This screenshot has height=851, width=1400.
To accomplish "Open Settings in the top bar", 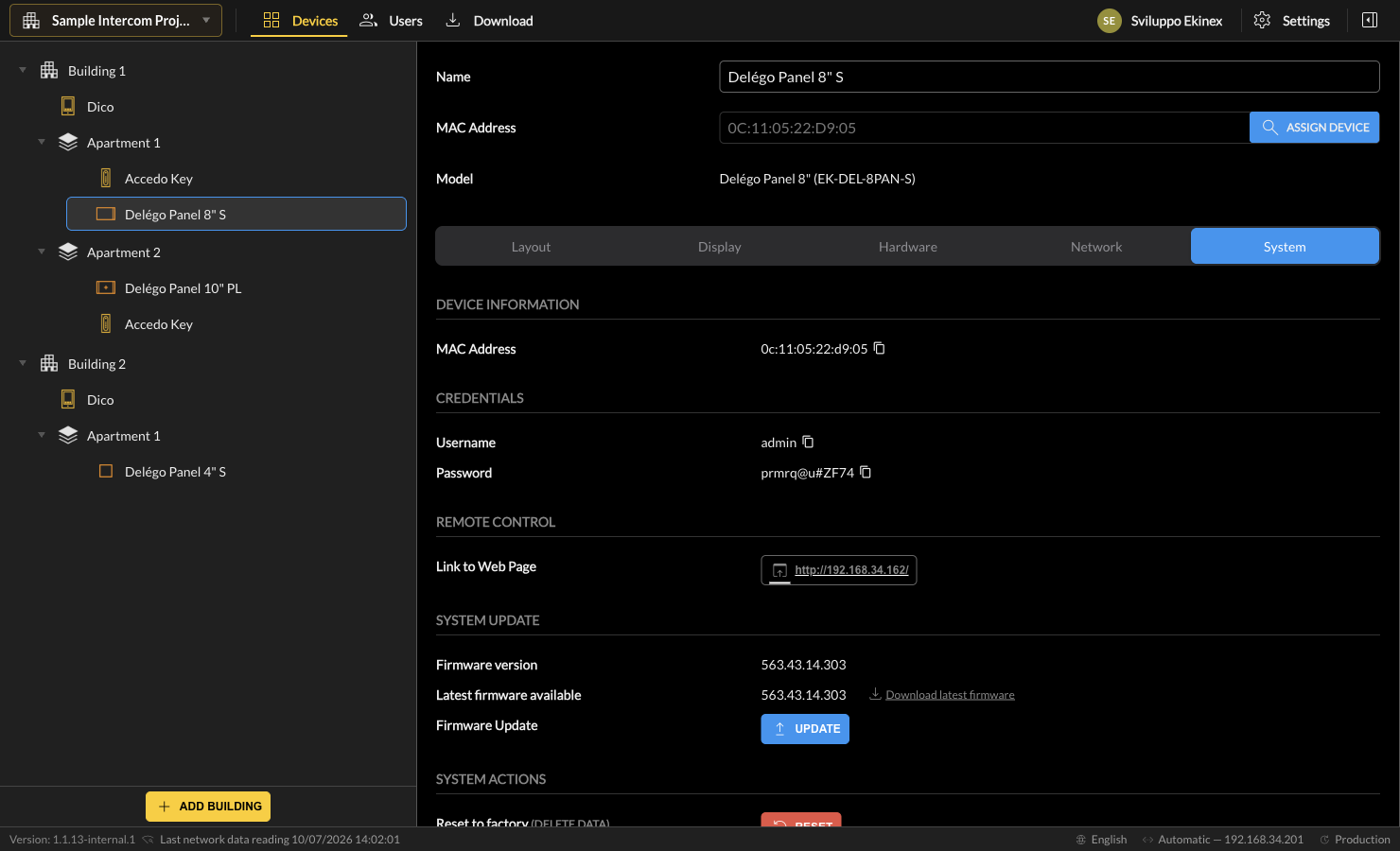I will point(1292,21).
